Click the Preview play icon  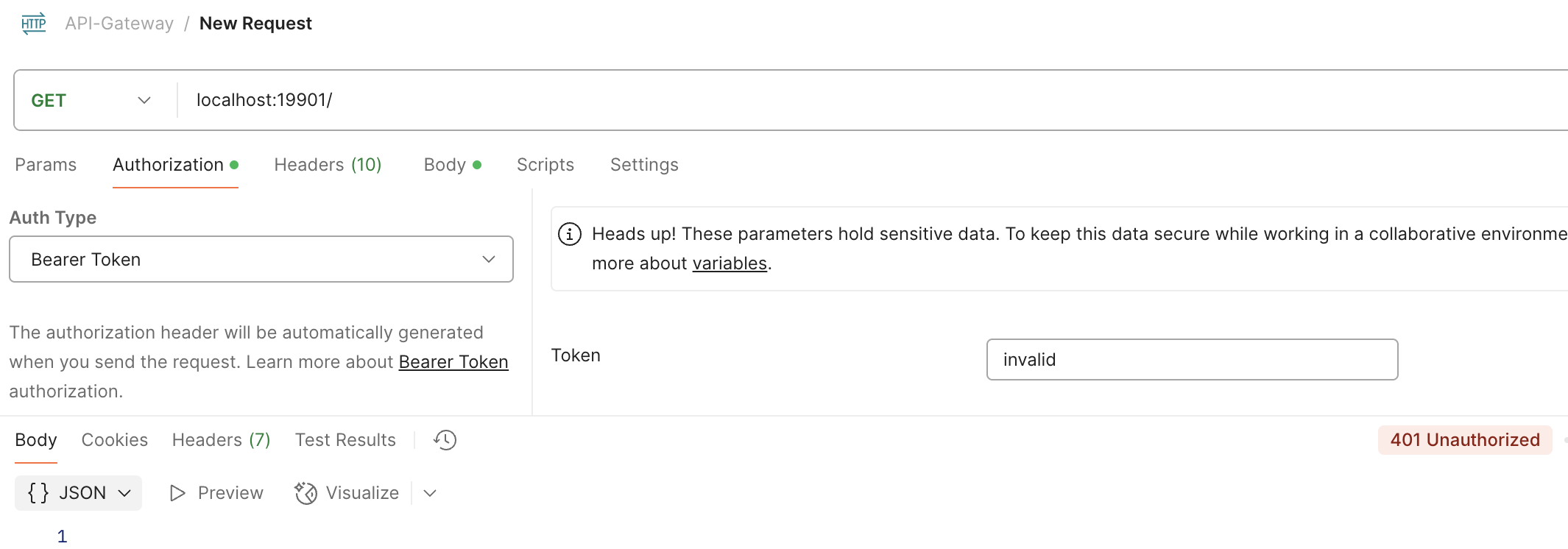[x=177, y=493]
